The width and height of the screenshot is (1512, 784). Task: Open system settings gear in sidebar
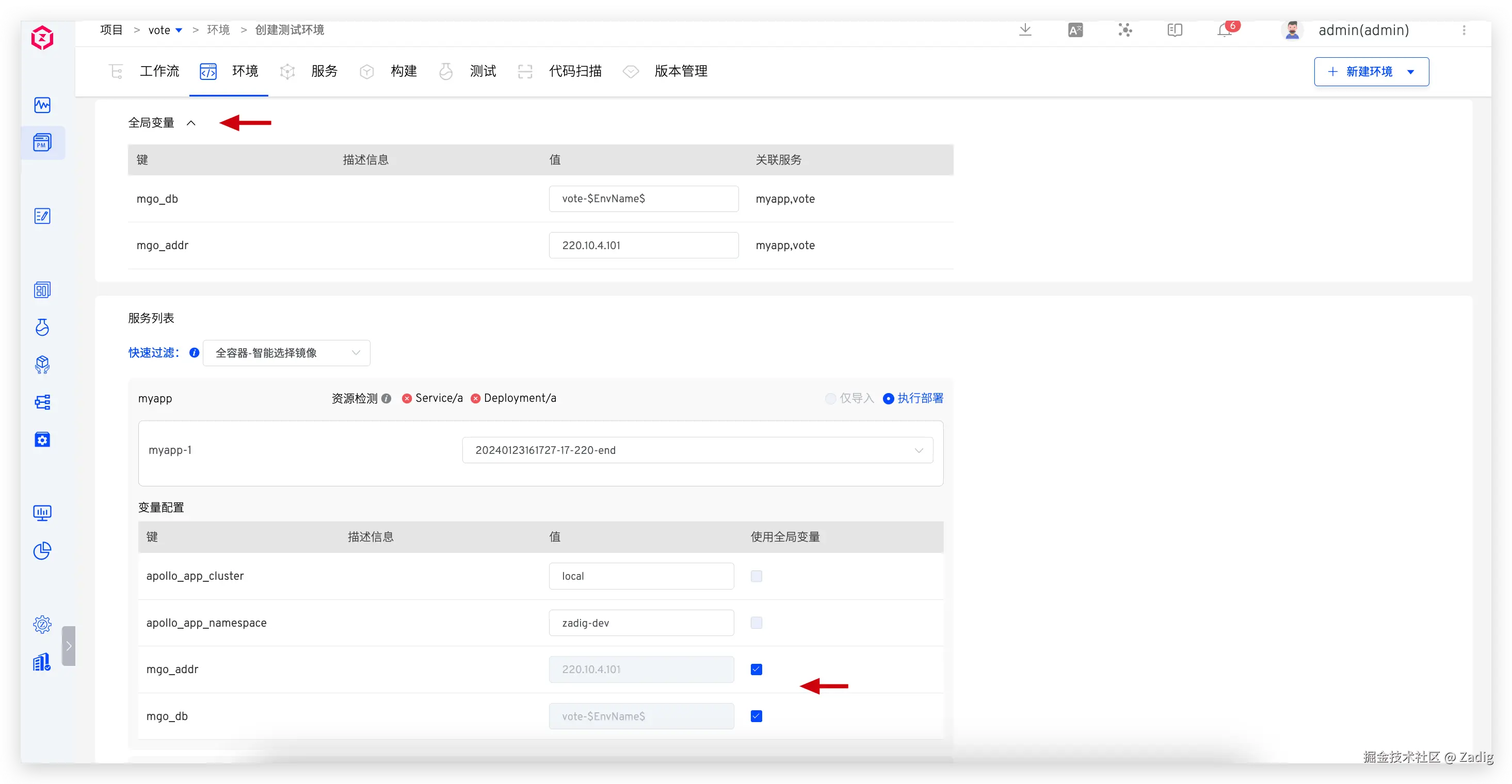[42, 624]
